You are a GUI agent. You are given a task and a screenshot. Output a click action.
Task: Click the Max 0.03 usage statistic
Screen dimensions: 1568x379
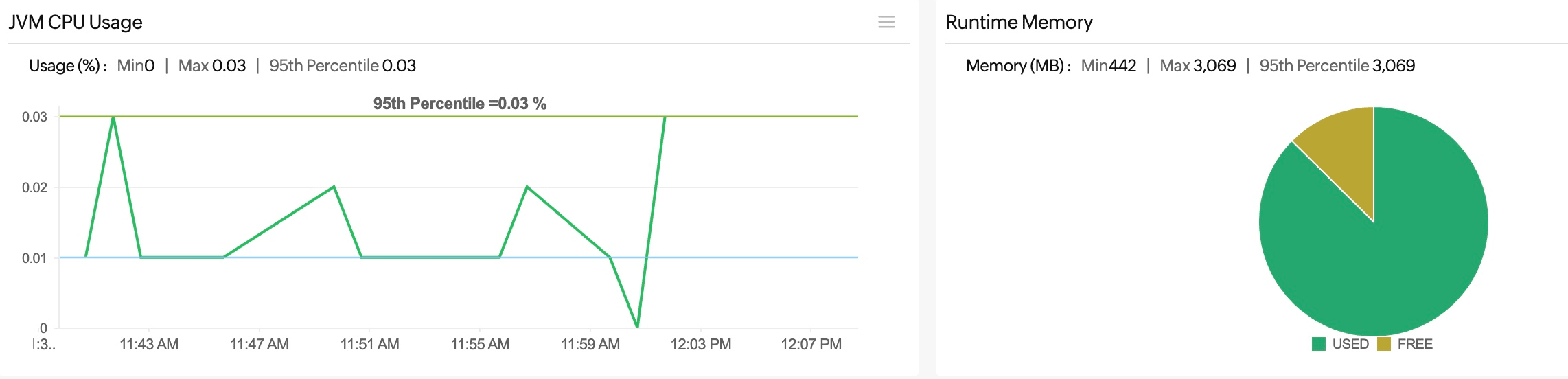click(x=211, y=66)
